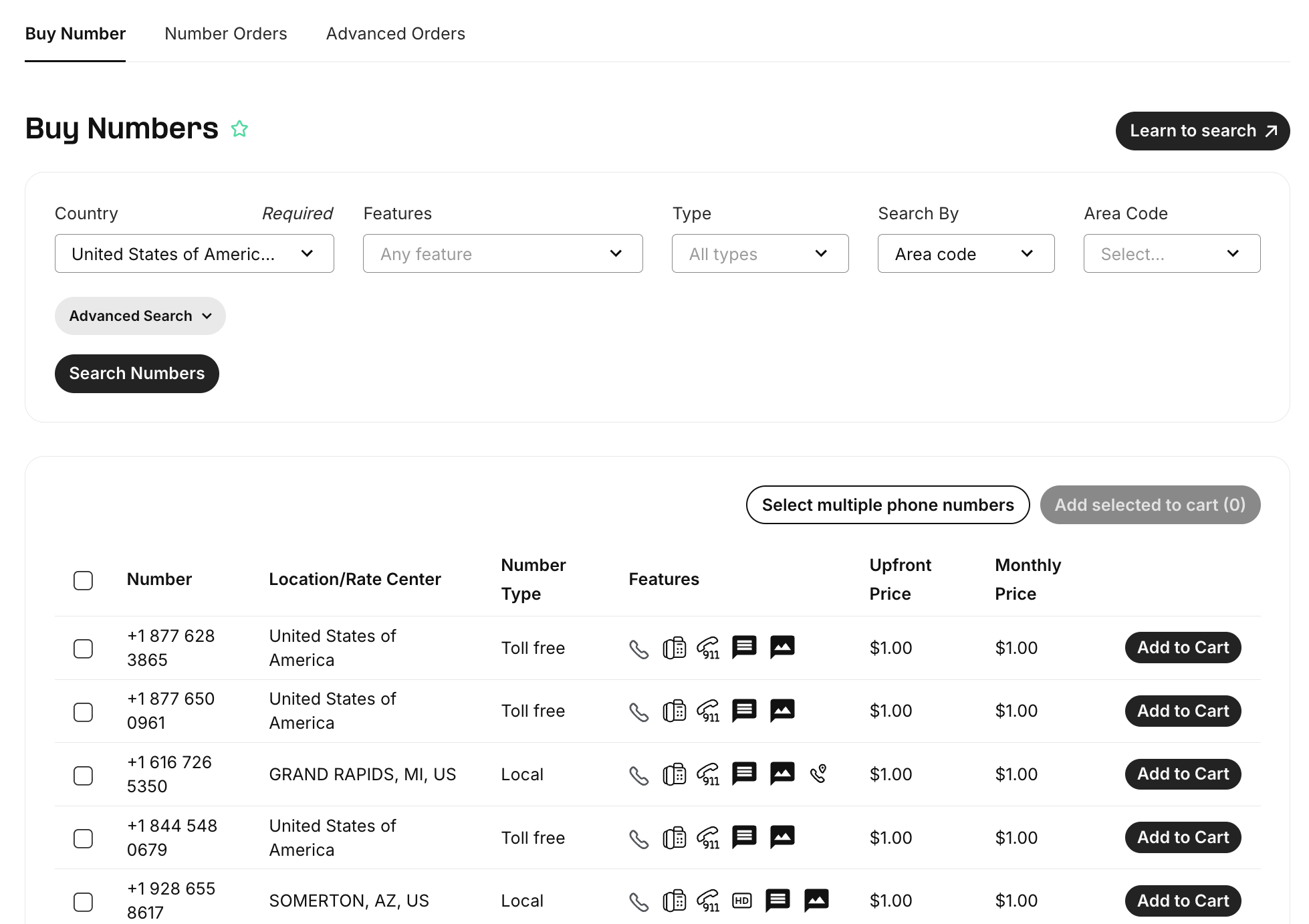
Task: Check the select-all checkbox in table header
Action: 83,580
